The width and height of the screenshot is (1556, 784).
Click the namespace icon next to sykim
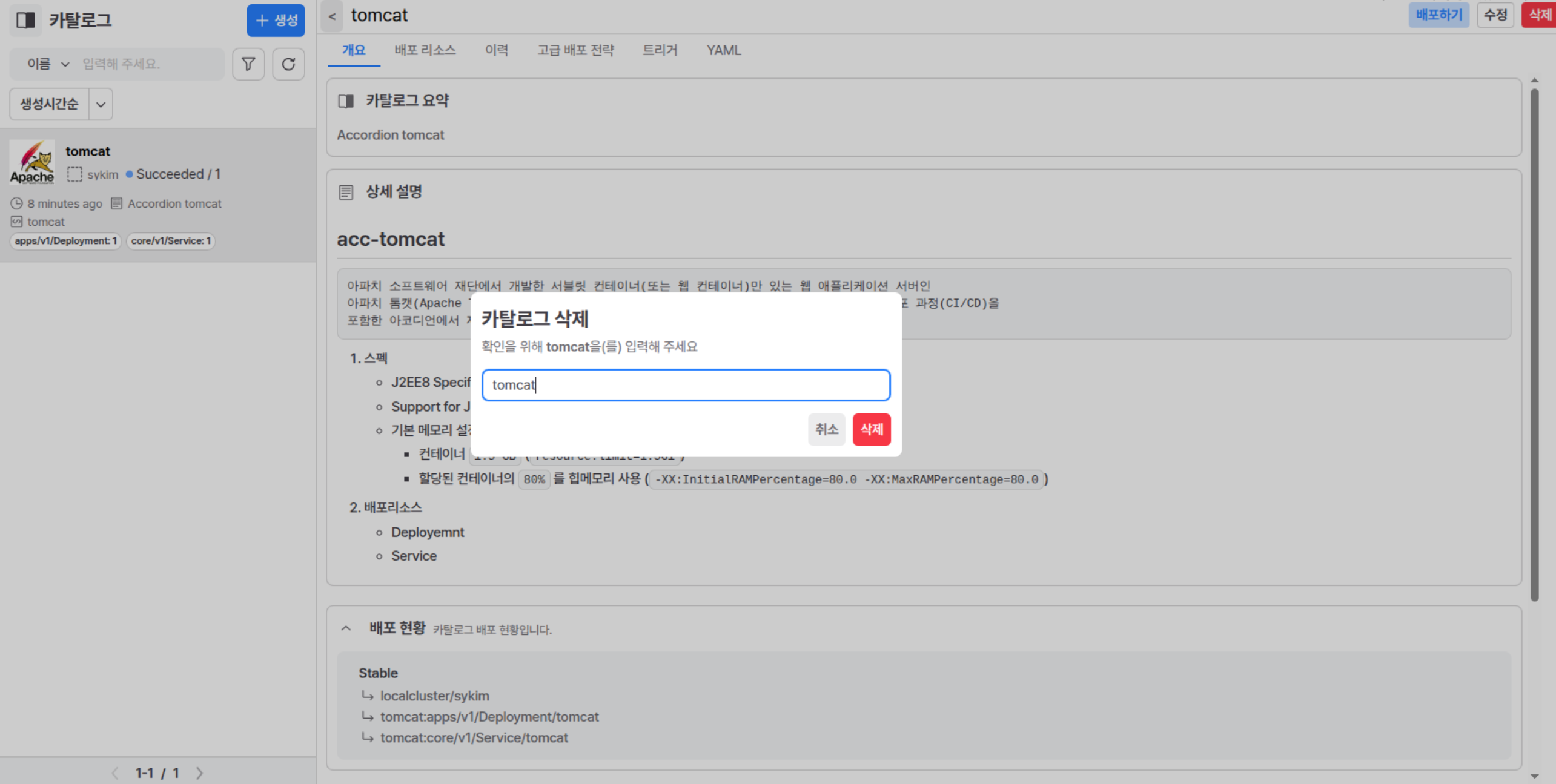pos(74,174)
